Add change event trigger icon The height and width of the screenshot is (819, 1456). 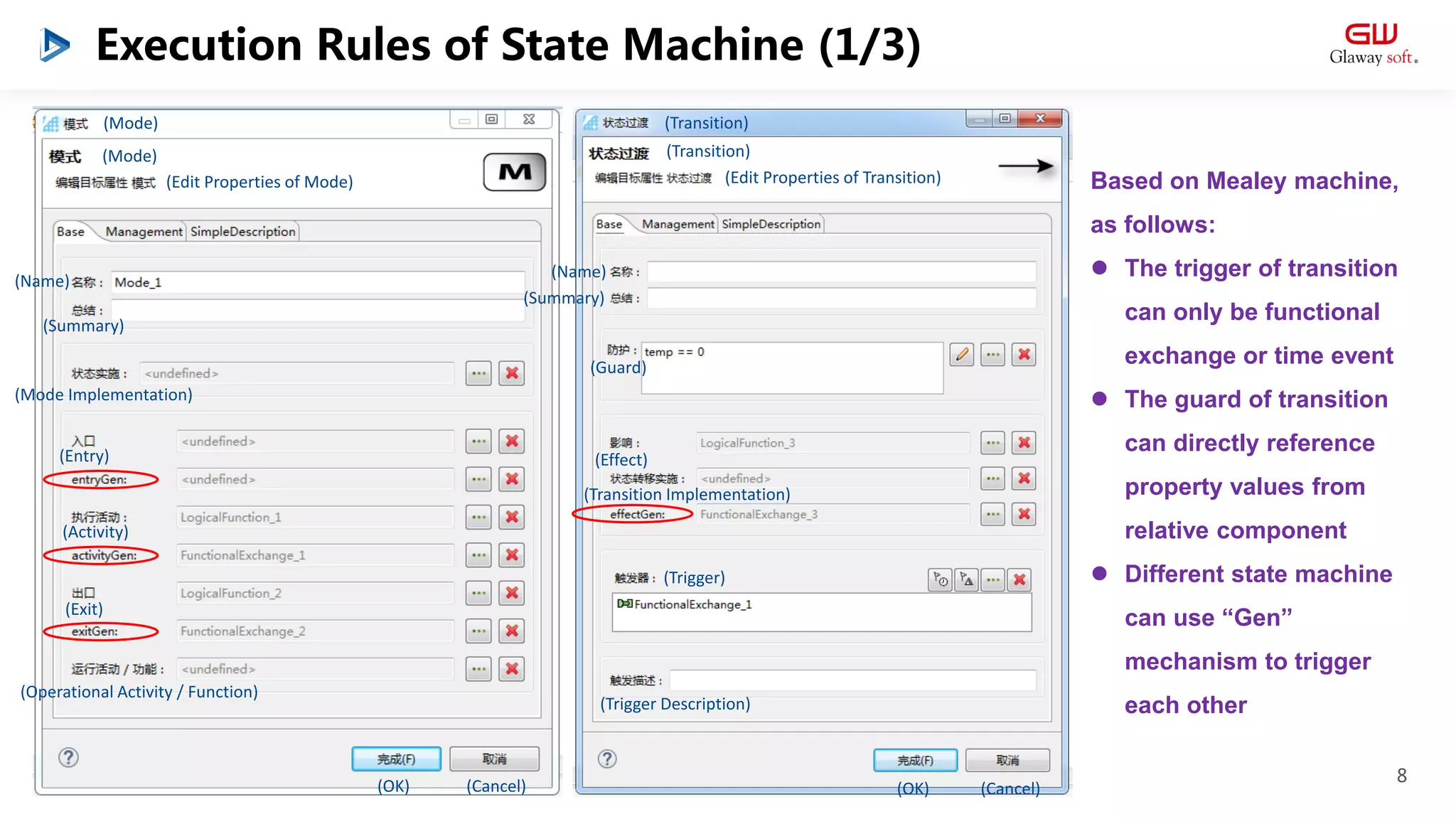tap(967, 580)
